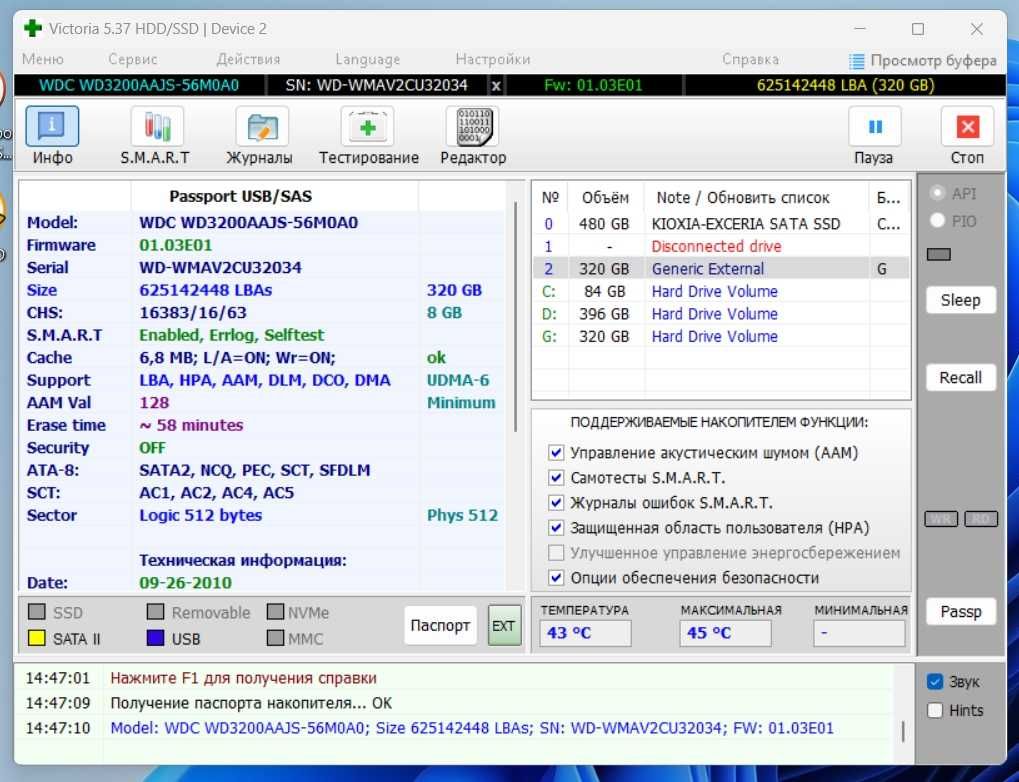This screenshot has width=1019, height=782.
Task: Click the Erase time ~ 58 minutes value
Action: [x=191, y=425]
